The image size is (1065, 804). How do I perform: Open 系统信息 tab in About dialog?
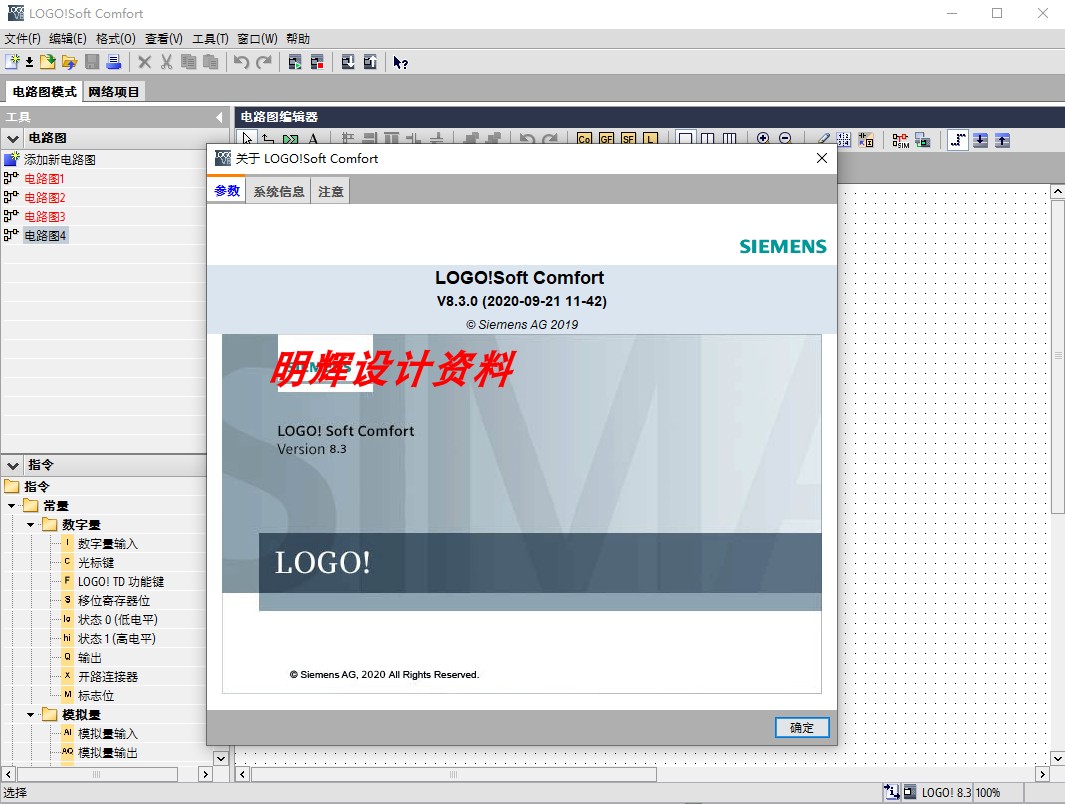[x=278, y=191]
